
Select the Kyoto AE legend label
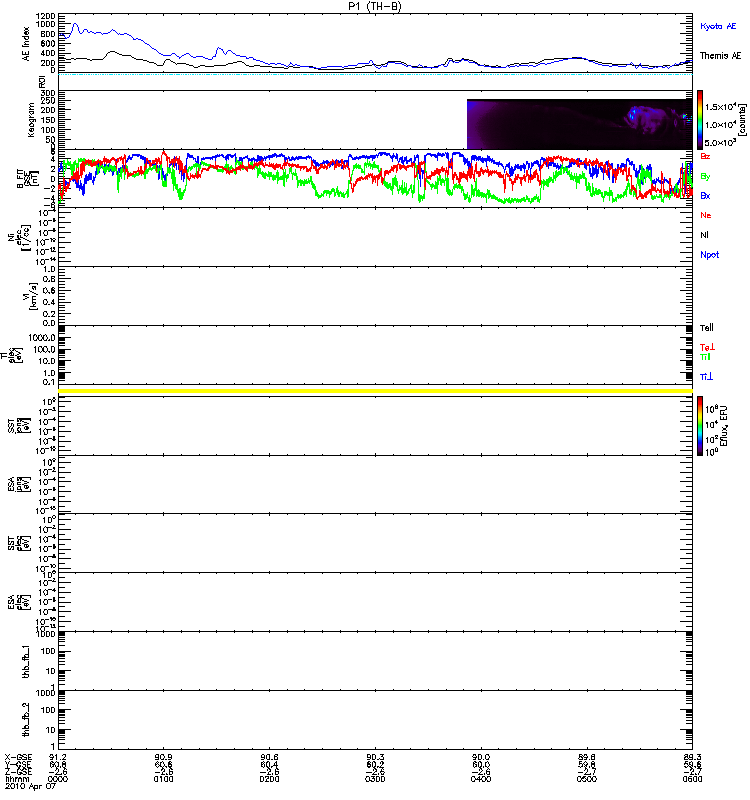718,26
